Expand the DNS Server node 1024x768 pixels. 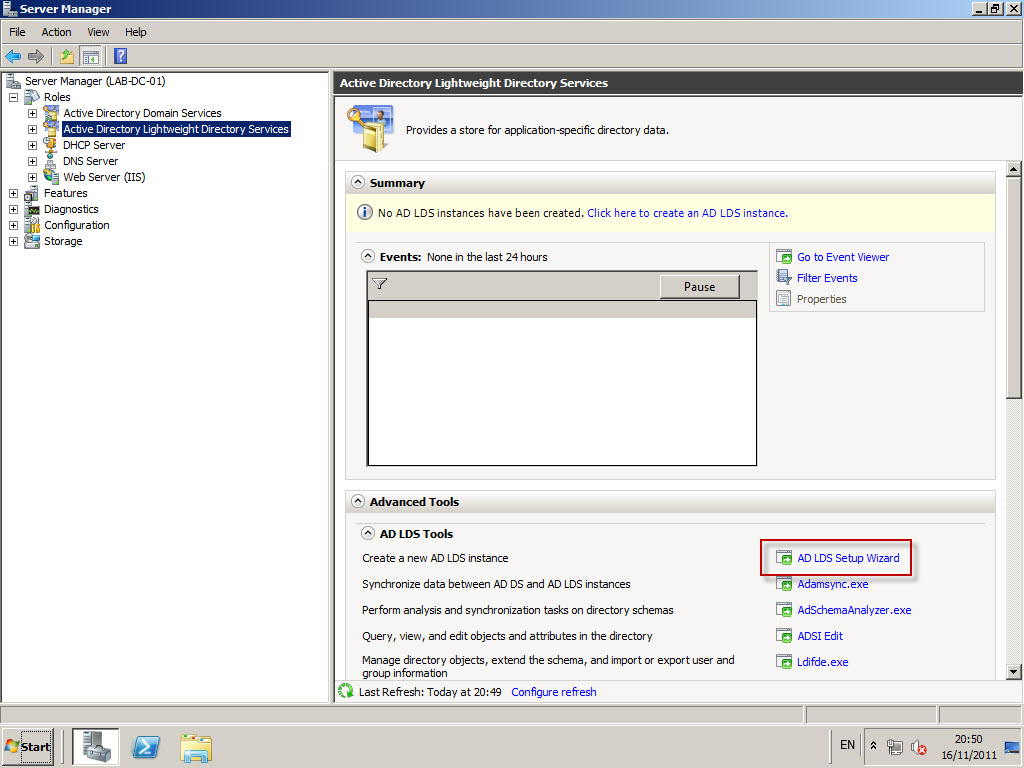coord(32,161)
